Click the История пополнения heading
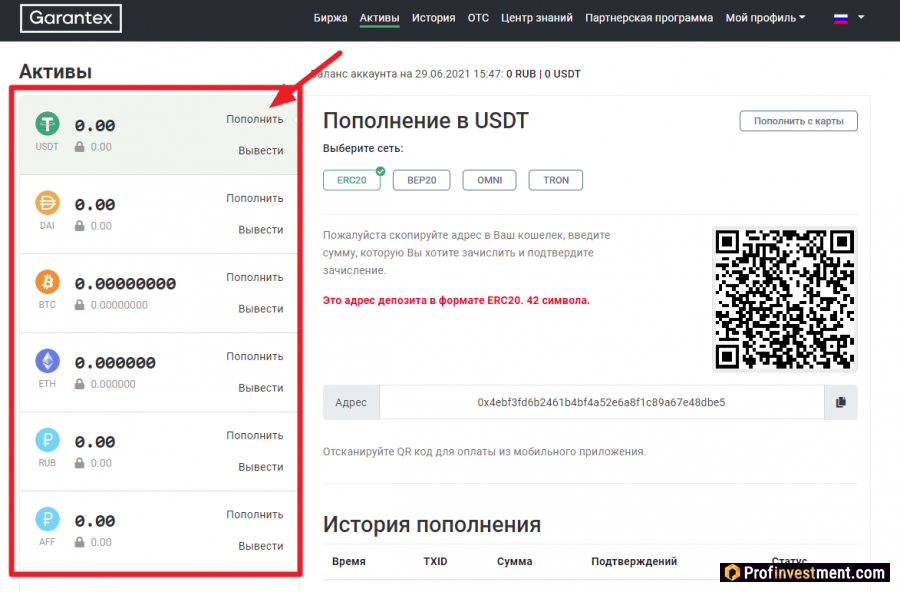This screenshot has height=592, width=900. coord(432,524)
